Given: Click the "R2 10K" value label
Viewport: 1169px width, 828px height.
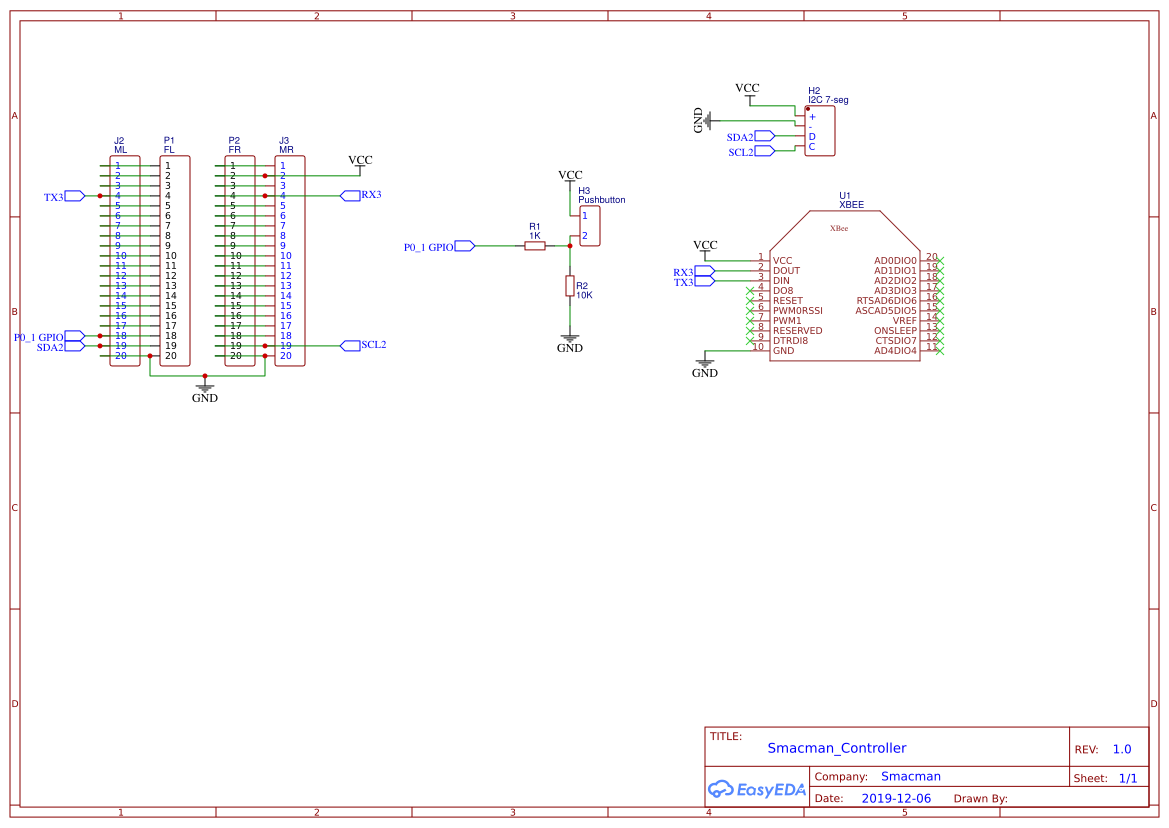Looking at the screenshot, I should [584, 291].
